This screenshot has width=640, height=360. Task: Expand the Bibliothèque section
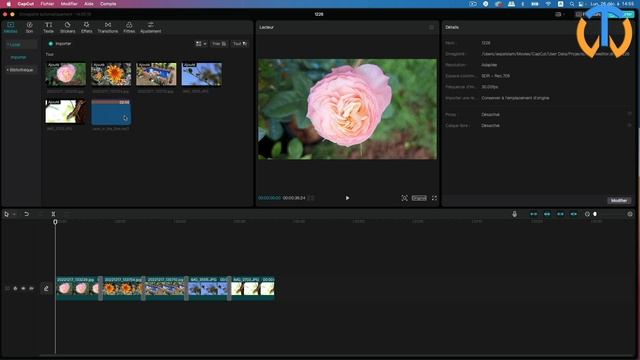click(20, 70)
